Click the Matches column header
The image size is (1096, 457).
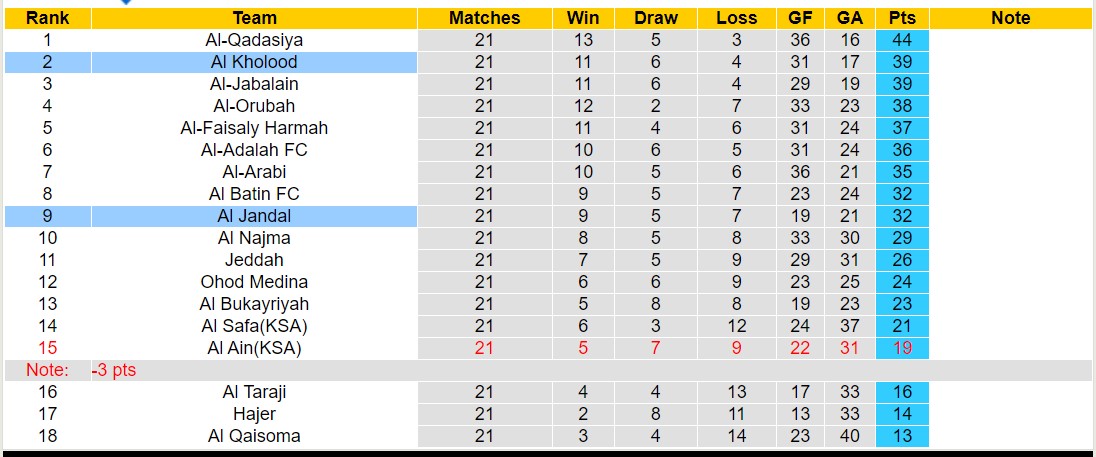coord(484,18)
